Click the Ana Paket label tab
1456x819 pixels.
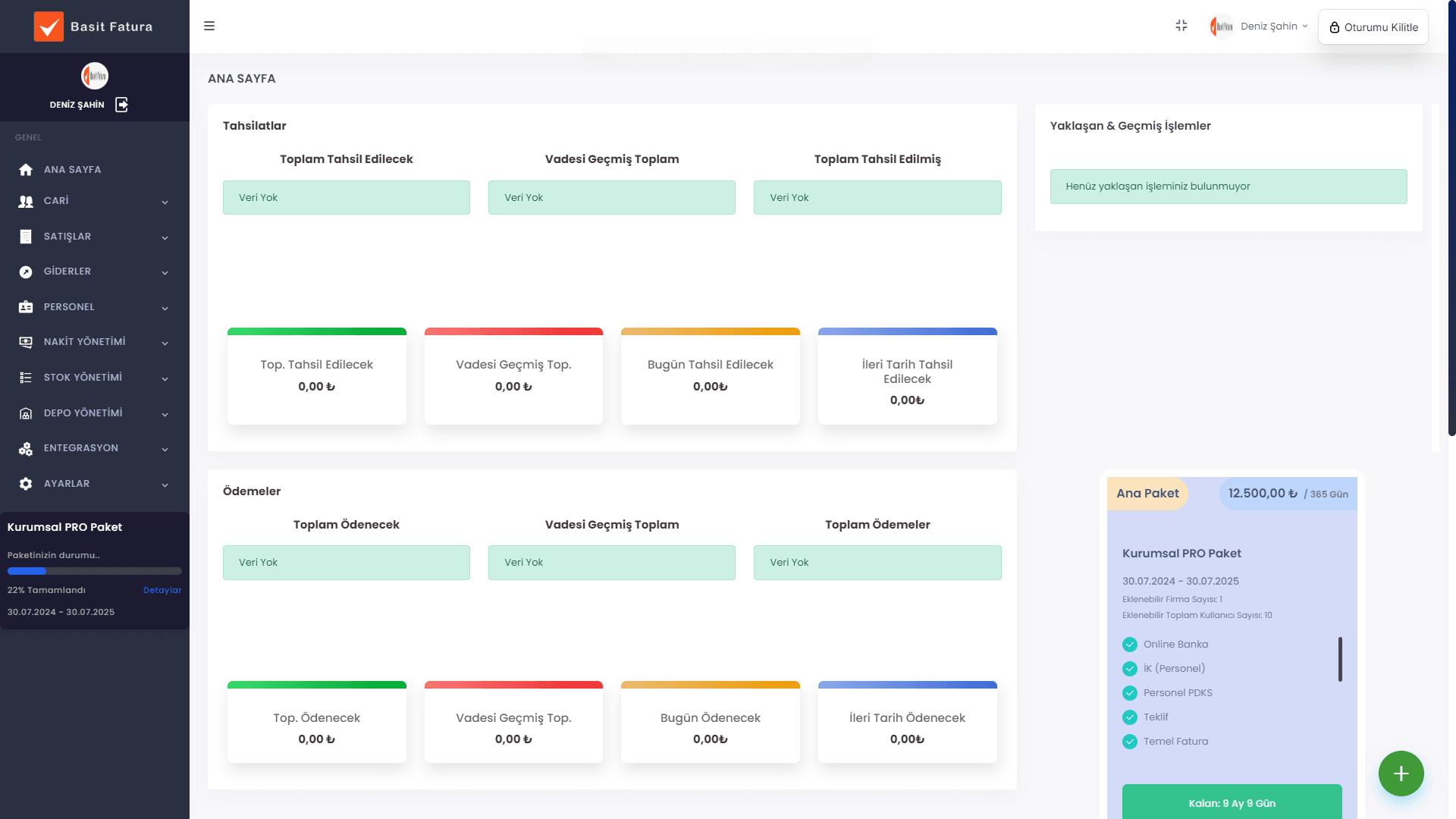coord(1147,494)
